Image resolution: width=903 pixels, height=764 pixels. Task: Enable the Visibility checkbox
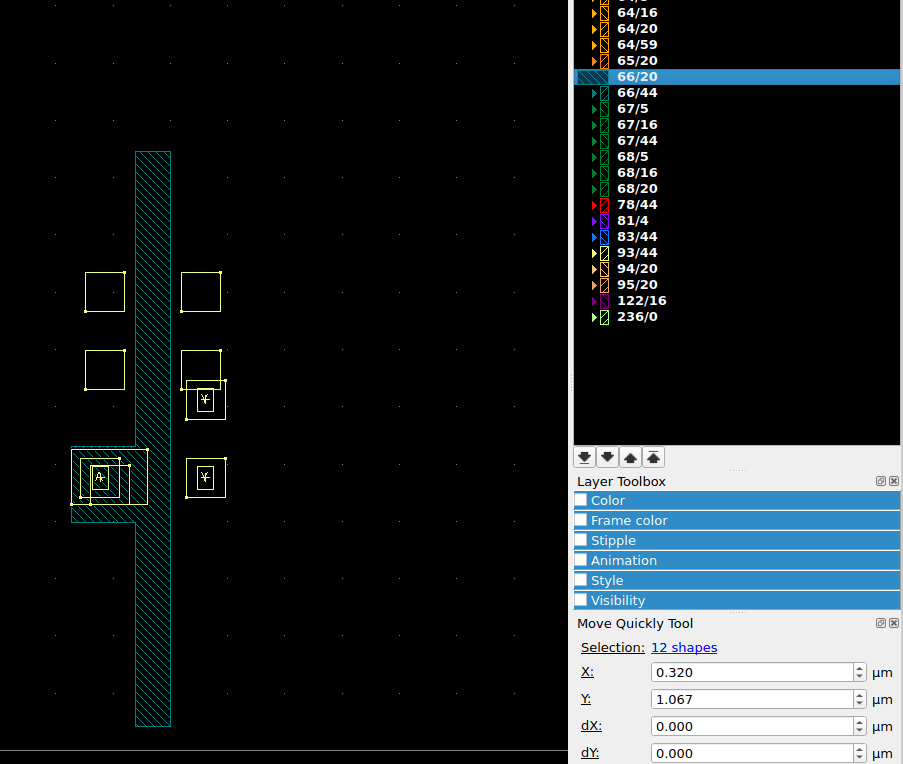pos(581,600)
